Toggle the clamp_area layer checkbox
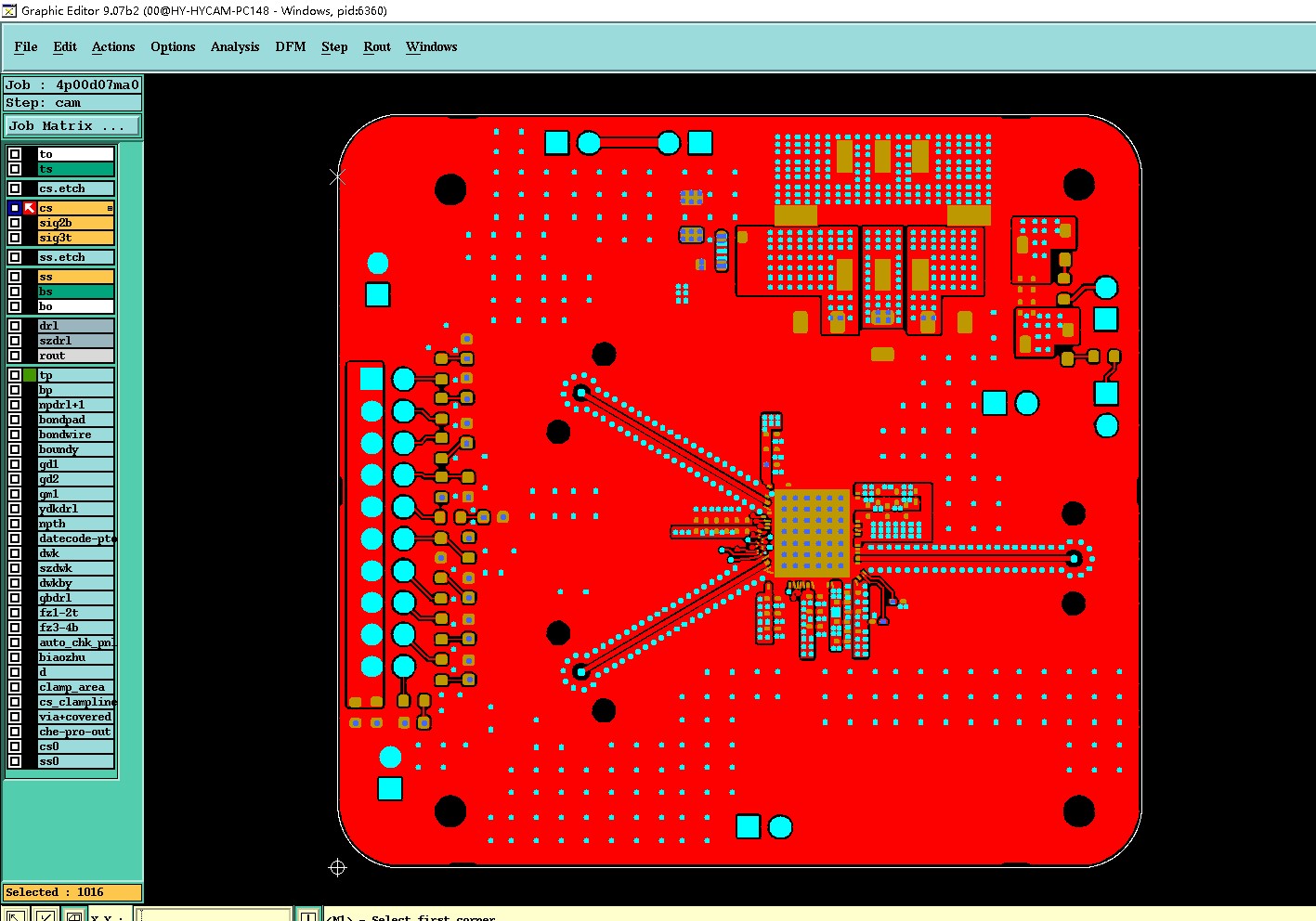Screen dimensions: 1316x921 (15, 687)
